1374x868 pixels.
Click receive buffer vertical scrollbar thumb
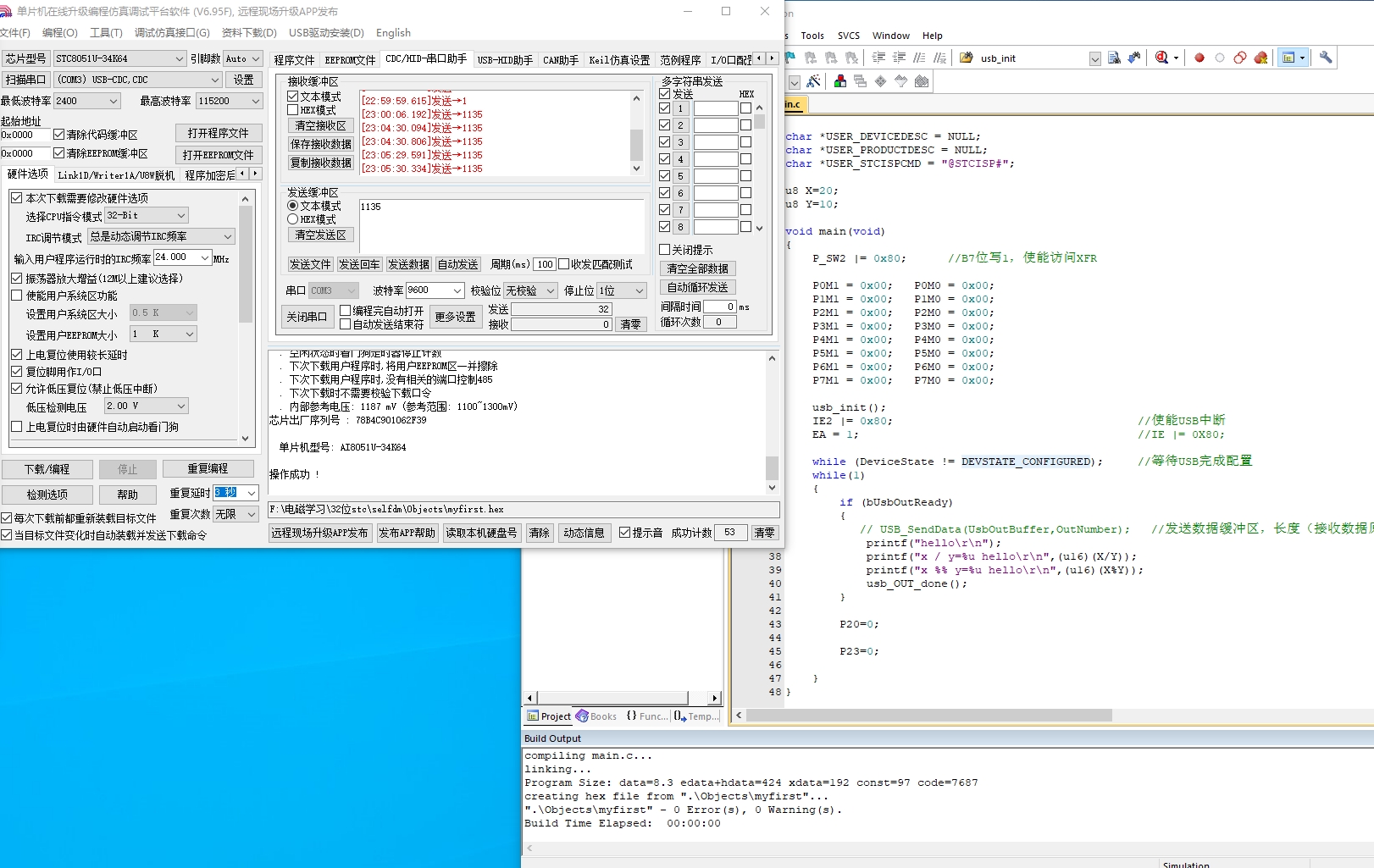(637, 145)
